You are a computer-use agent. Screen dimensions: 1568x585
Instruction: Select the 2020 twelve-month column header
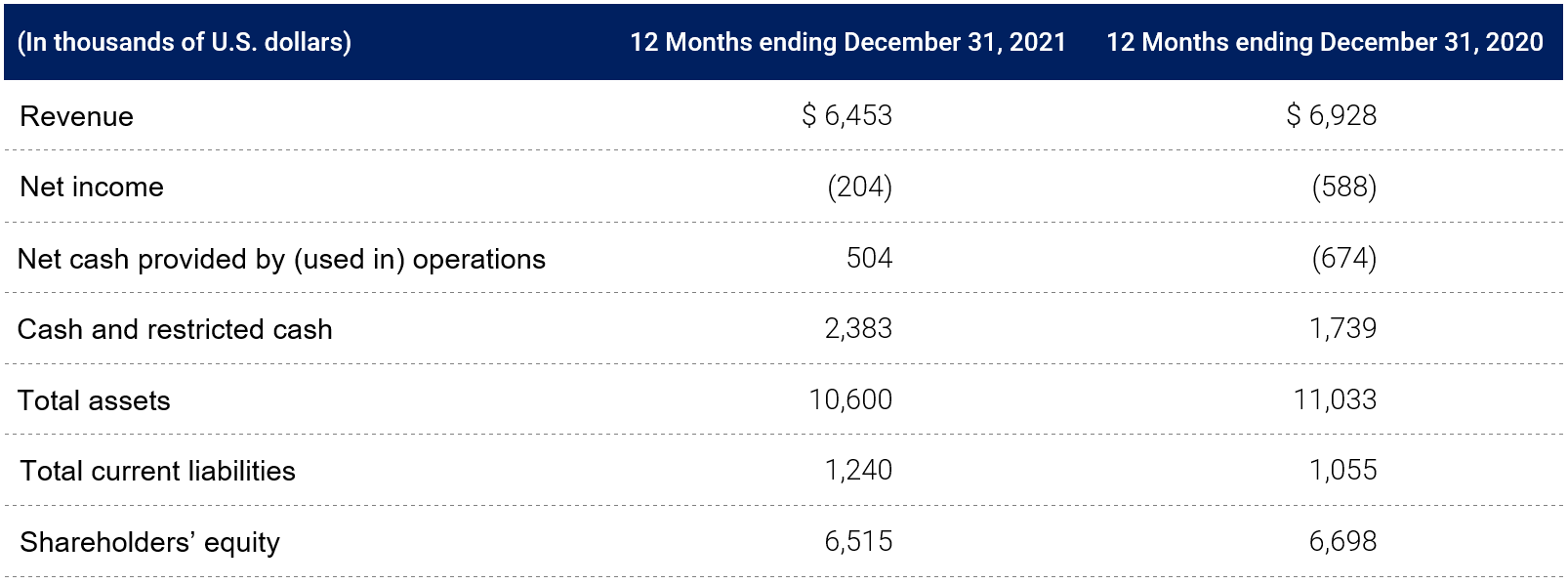coord(1324,42)
